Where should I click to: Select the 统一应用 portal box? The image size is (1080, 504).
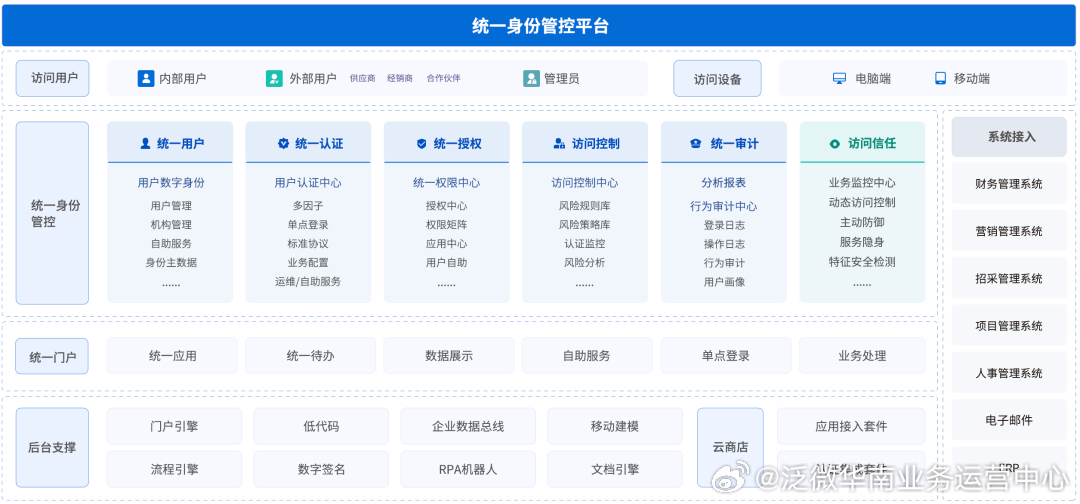[x=172, y=356]
